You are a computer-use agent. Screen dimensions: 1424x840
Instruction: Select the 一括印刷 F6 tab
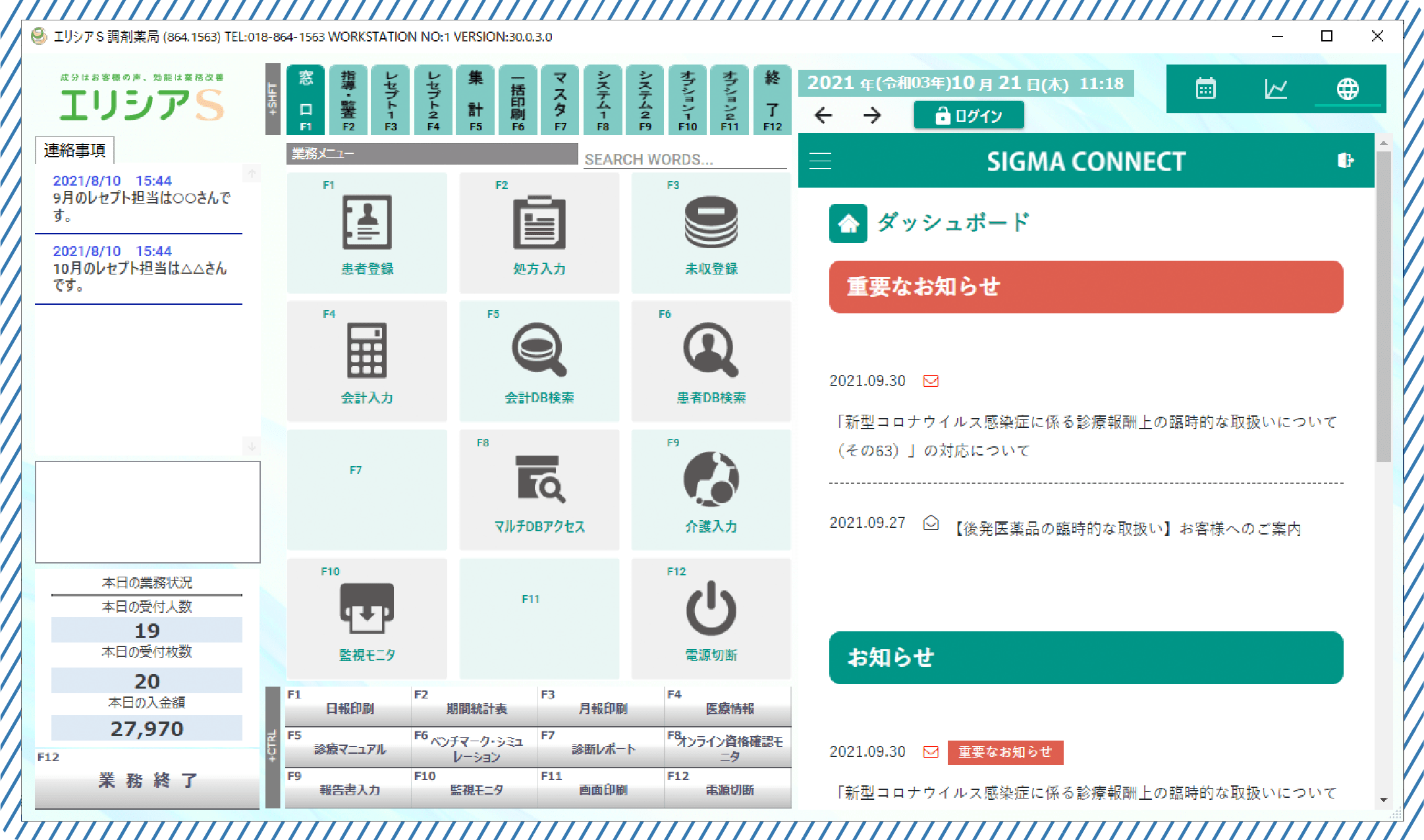(518, 99)
